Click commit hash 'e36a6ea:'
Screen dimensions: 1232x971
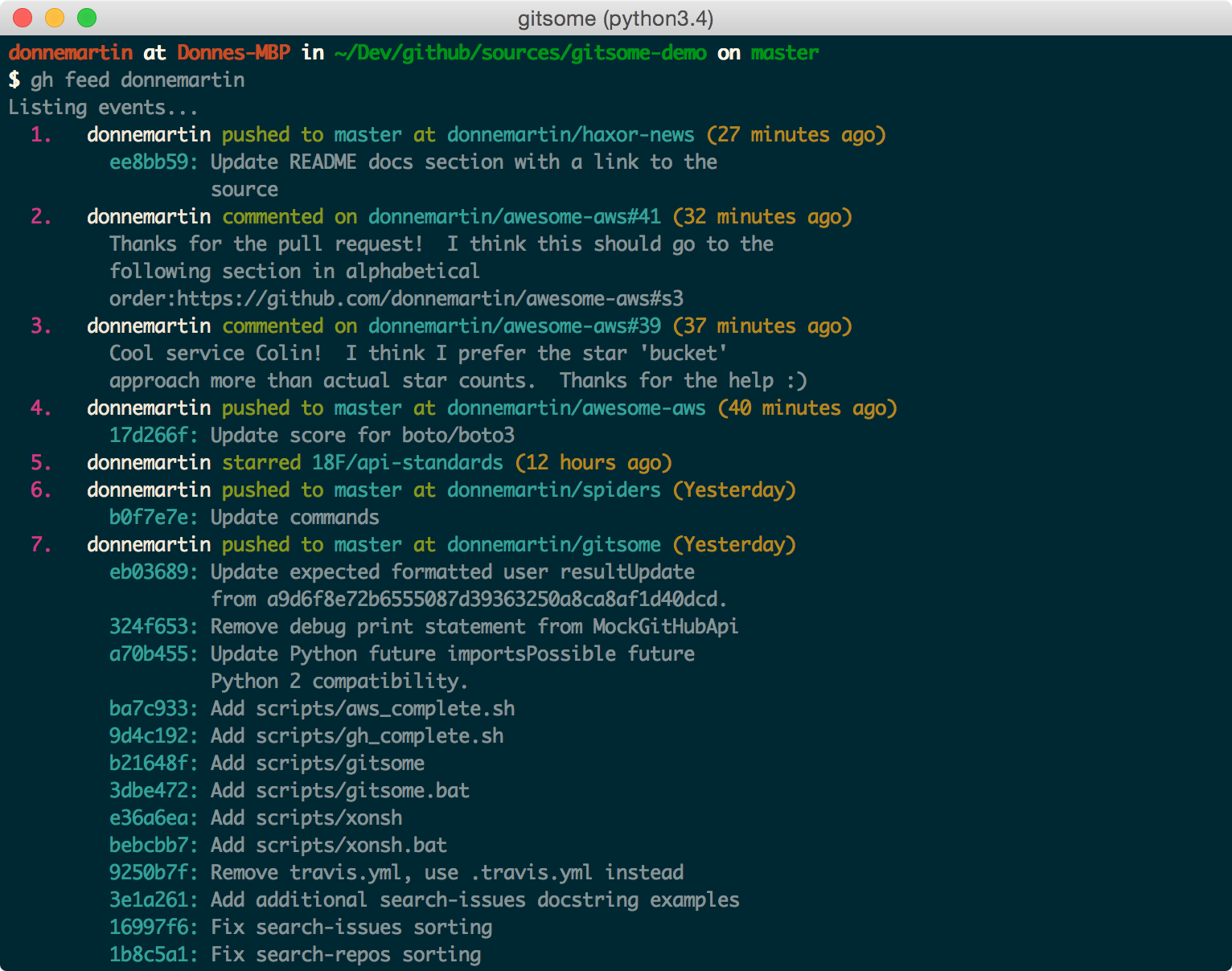pos(154,818)
